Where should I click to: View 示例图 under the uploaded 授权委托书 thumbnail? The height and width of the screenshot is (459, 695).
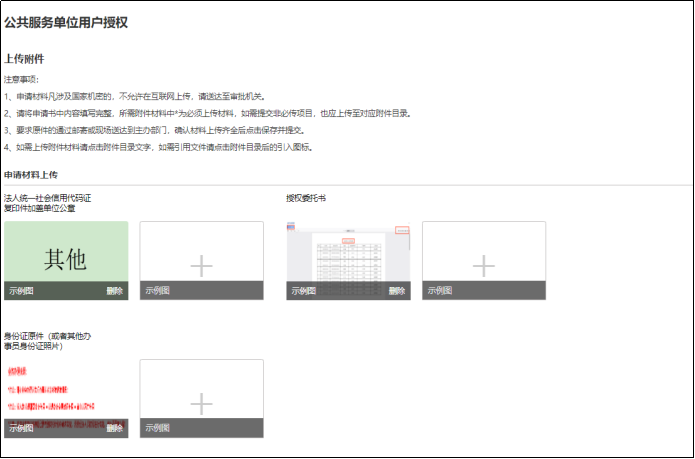pos(303,291)
